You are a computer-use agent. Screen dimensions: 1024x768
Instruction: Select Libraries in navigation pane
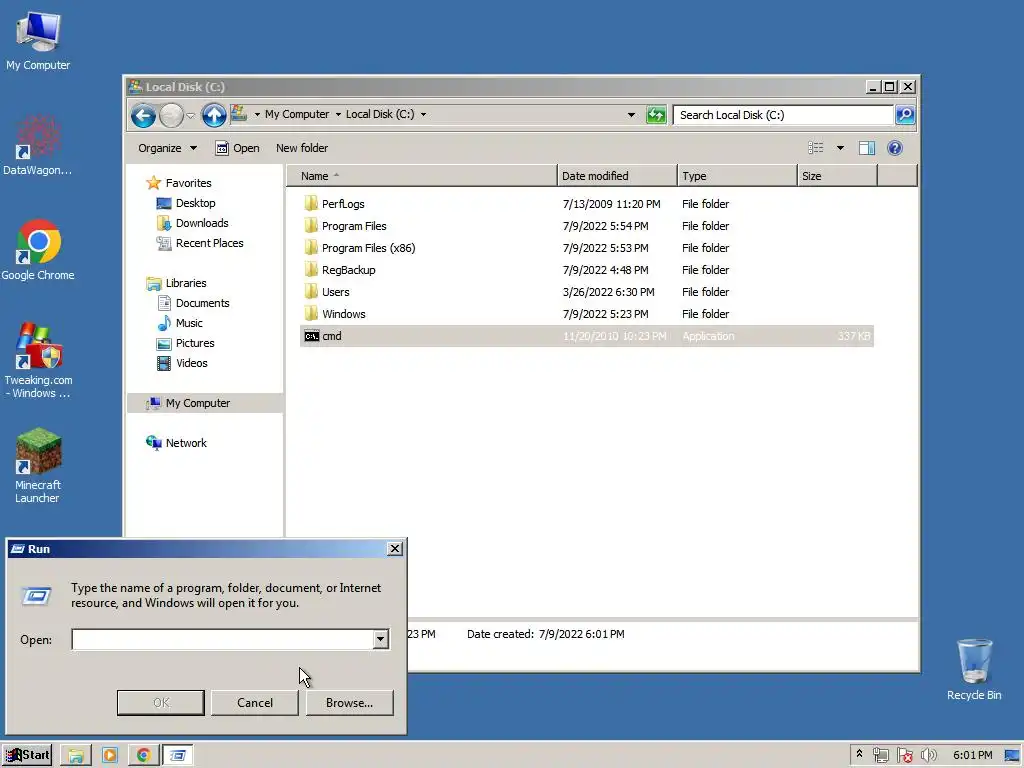pos(176,283)
